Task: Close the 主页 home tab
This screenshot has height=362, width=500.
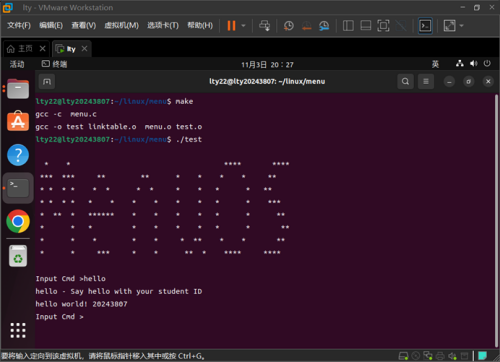Action: tap(42, 49)
